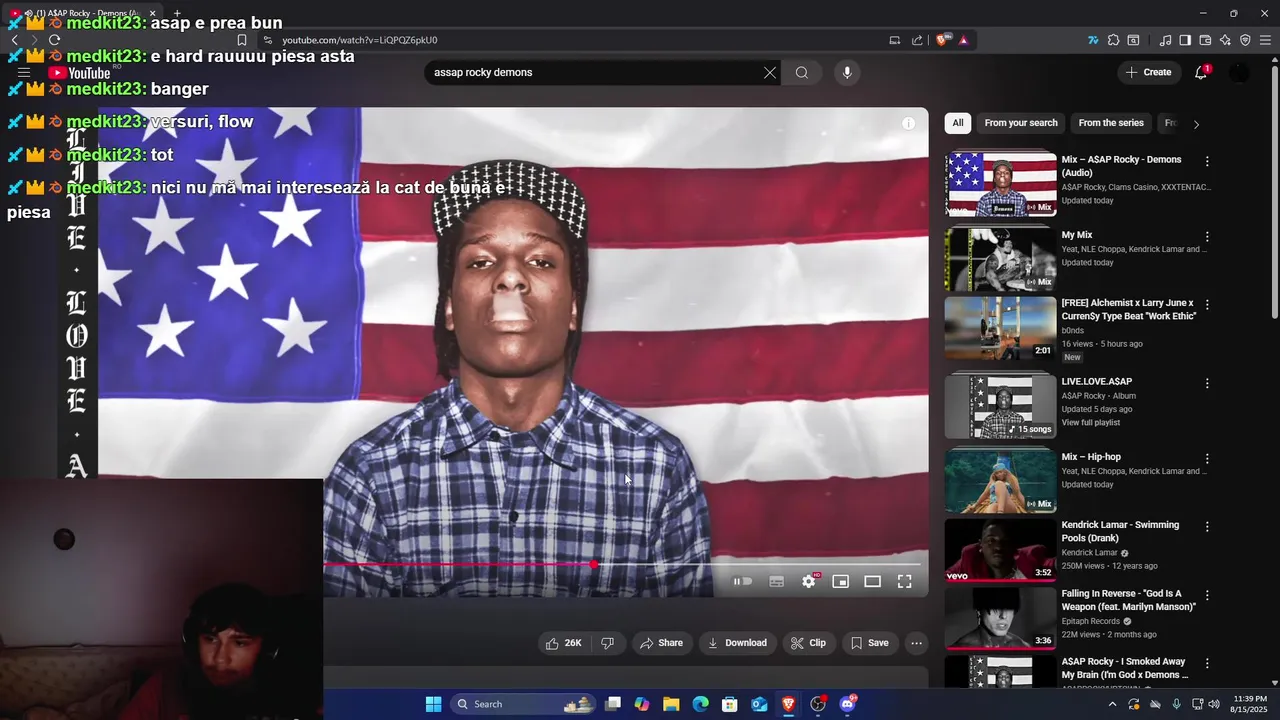Image resolution: width=1280 pixels, height=720 pixels.
Task: Open 'View full playlist' link
Action: tap(1091, 423)
